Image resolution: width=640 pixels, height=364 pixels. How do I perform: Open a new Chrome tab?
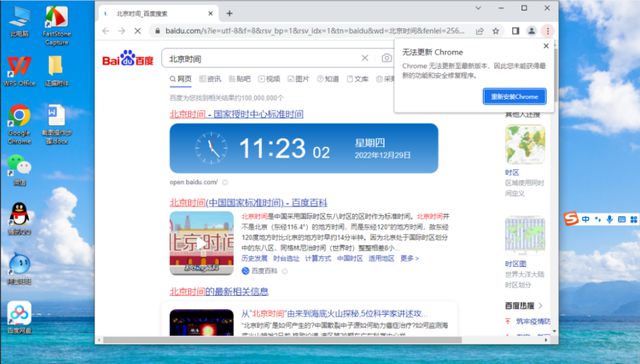(x=229, y=13)
